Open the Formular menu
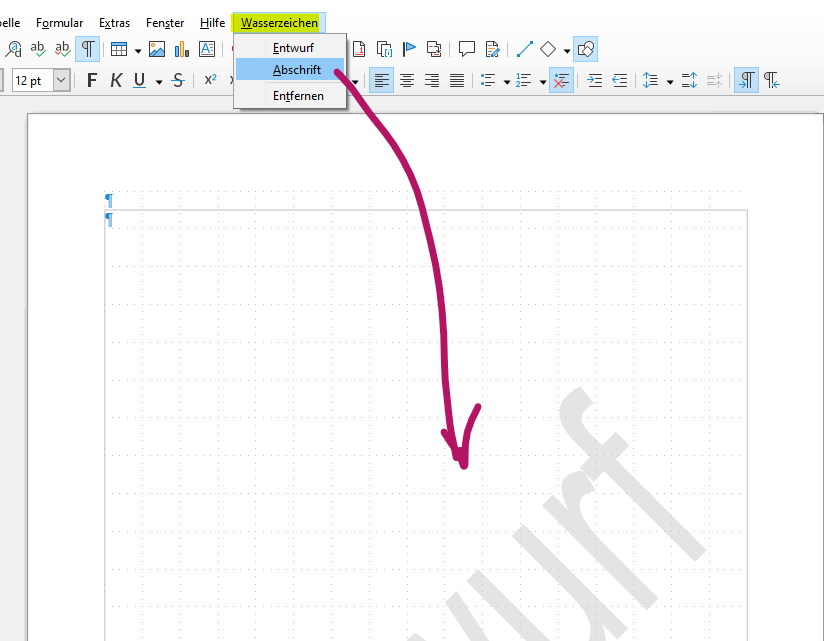This screenshot has width=824, height=641. tap(59, 23)
